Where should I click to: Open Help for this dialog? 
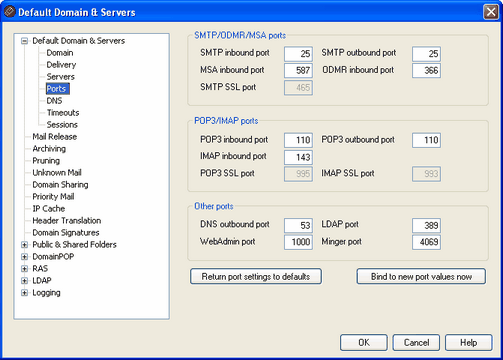[468, 342]
